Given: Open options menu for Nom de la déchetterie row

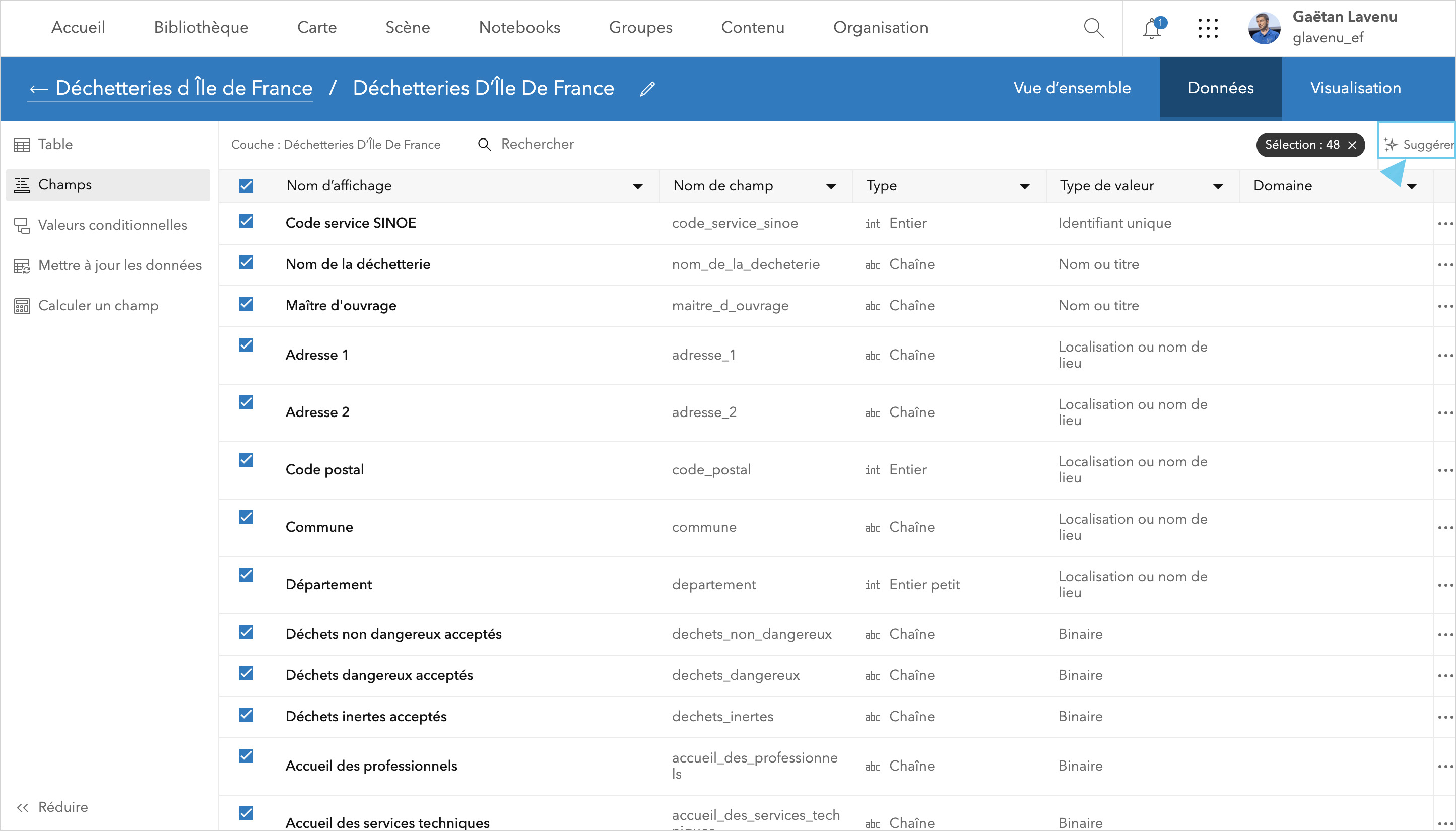Looking at the screenshot, I should click(1445, 264).
